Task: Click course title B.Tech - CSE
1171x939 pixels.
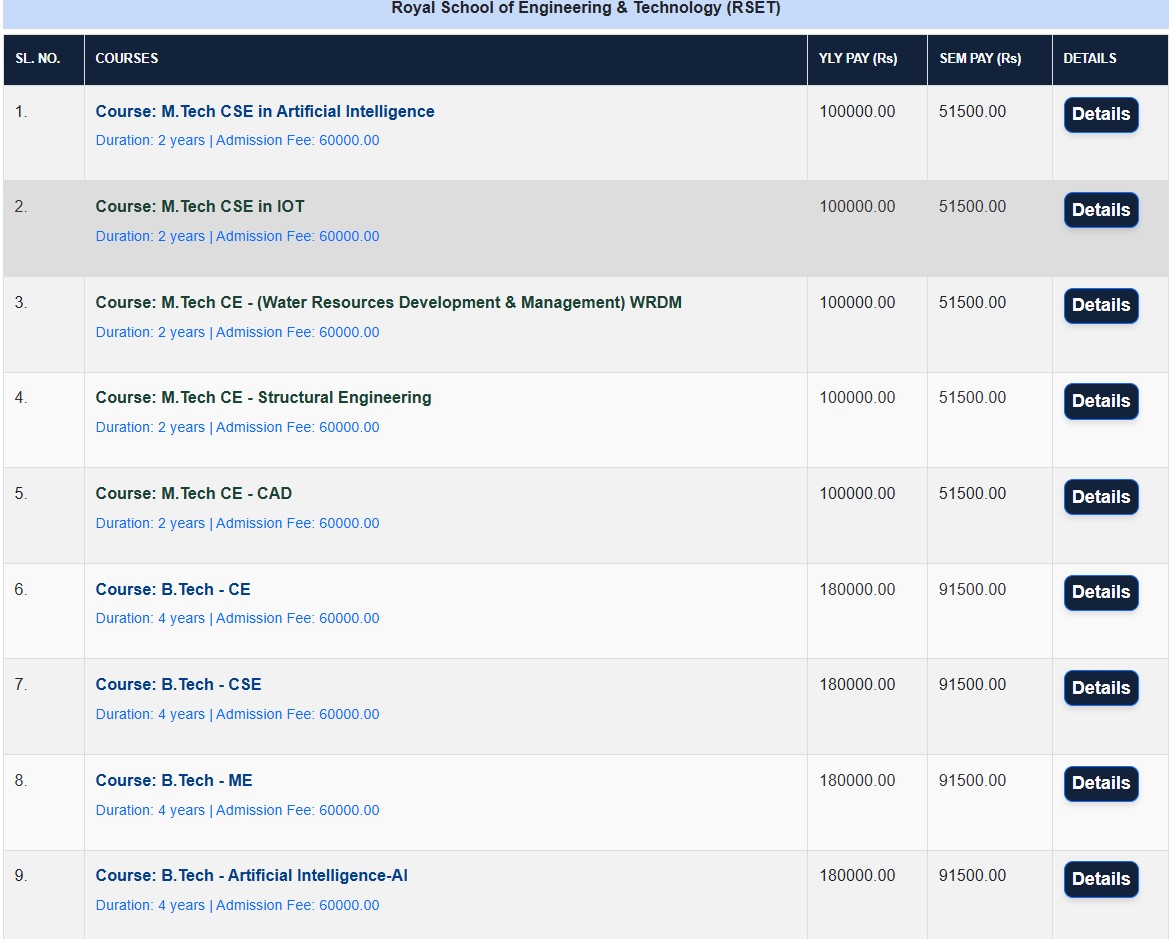Action: [178, 684]
